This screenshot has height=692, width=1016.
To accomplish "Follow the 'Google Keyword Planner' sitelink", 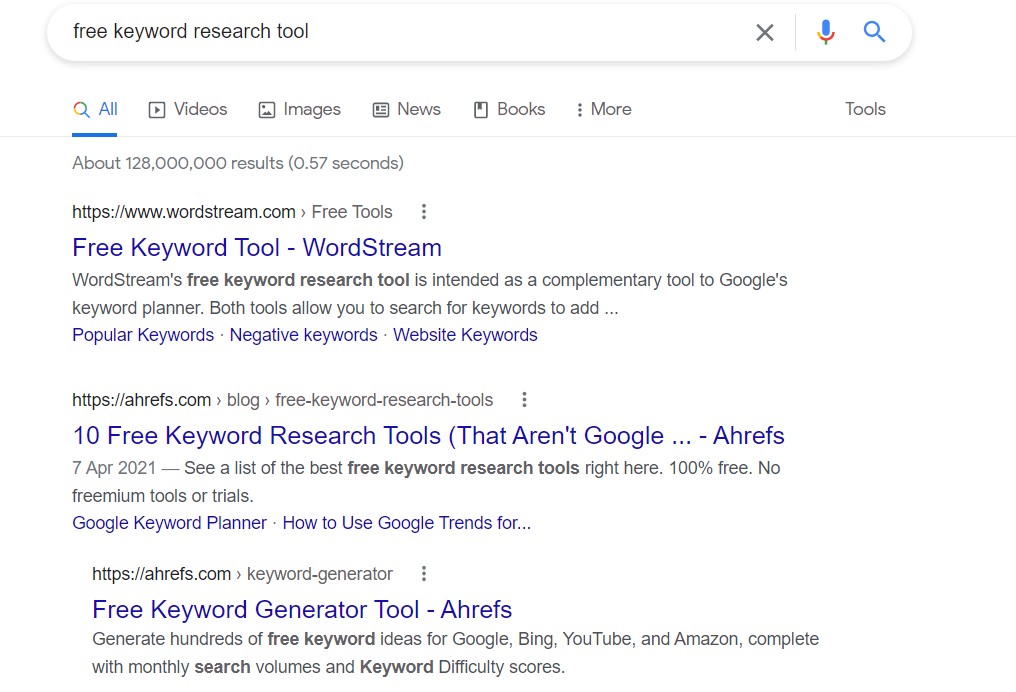I will point(169,523).
